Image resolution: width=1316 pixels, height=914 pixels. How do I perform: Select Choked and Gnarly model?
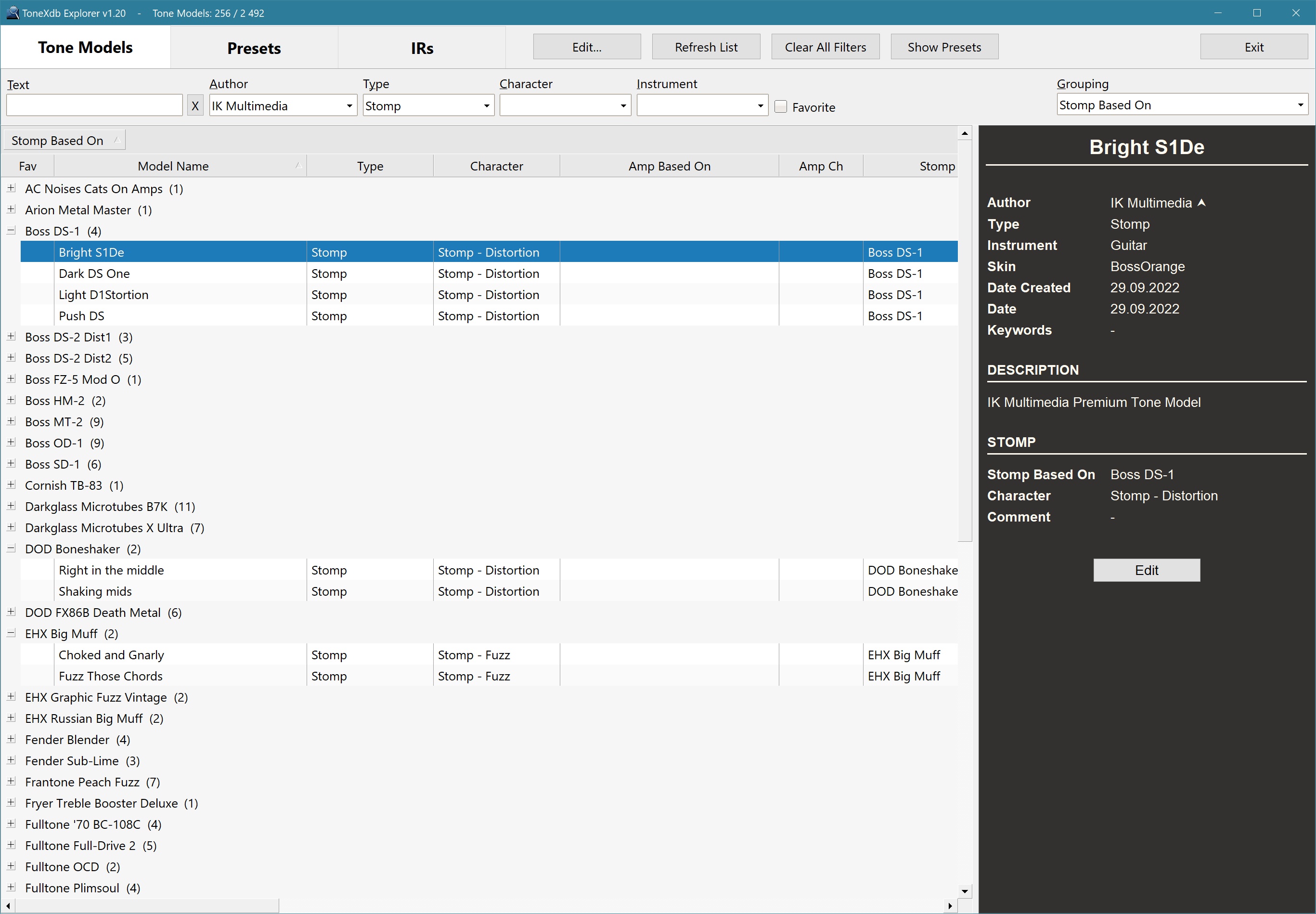[x=489, y=654]
